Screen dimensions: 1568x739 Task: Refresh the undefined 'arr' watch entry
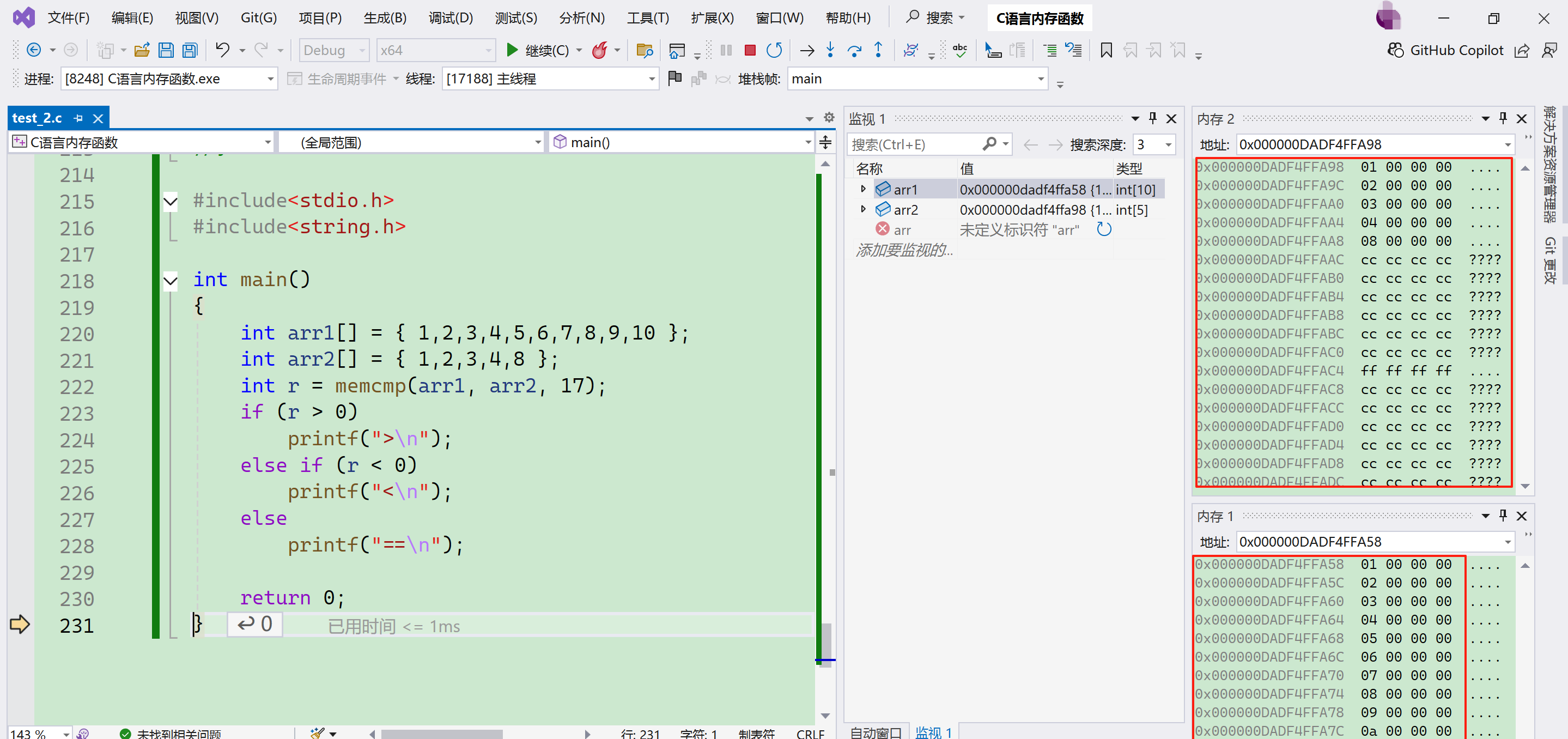tap(1104, 229)
